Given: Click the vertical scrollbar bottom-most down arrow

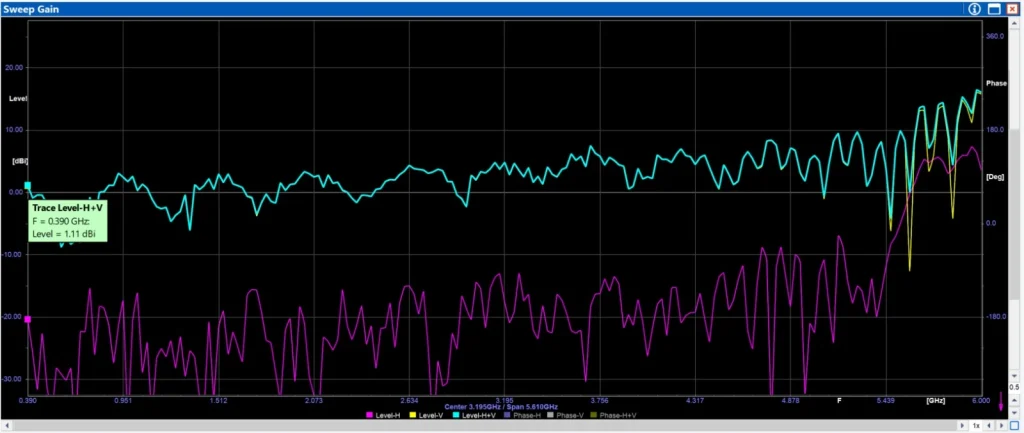Looking at the screenshot, I should (x=1014, y=413).
